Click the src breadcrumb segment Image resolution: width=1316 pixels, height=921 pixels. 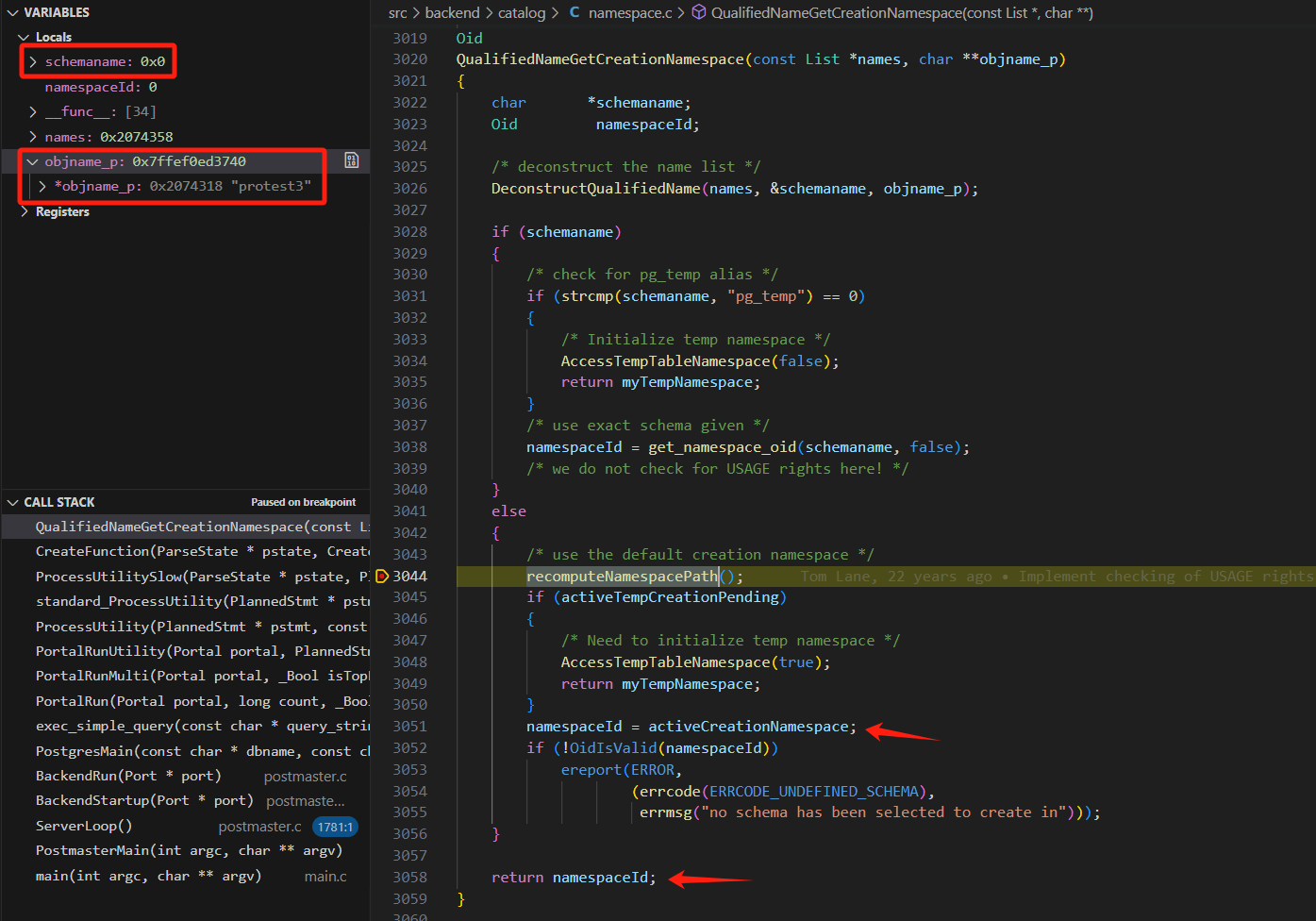[x=397, y=12]
